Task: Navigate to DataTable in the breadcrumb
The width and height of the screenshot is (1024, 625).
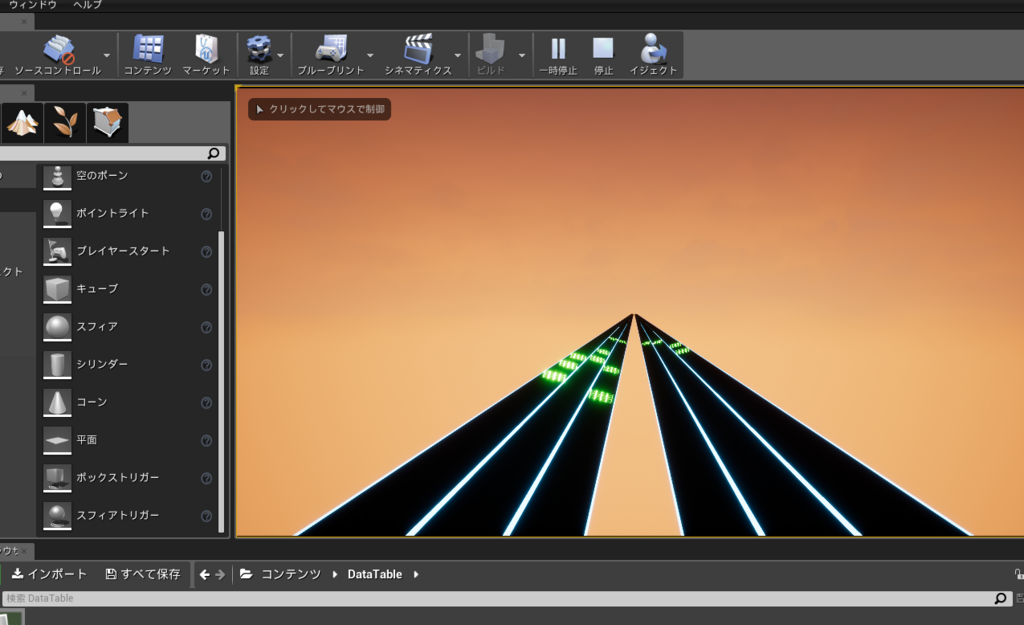Action: pos(375,574)
